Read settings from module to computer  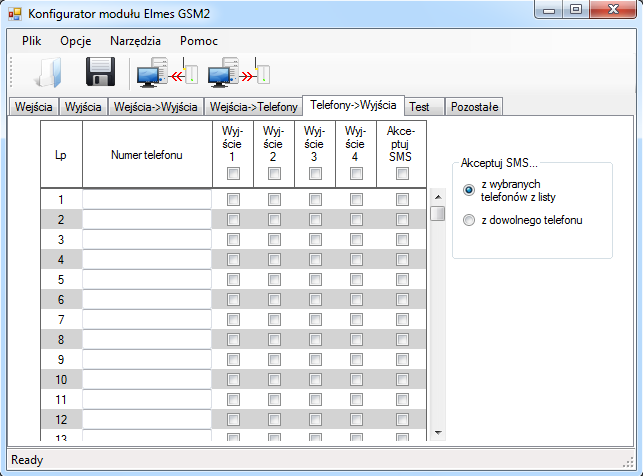click(x=167, y=73)
